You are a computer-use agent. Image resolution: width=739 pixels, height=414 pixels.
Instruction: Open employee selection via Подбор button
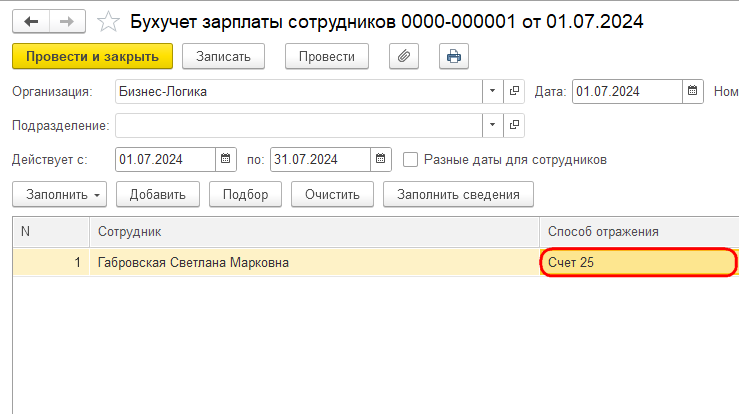[246, 194]
